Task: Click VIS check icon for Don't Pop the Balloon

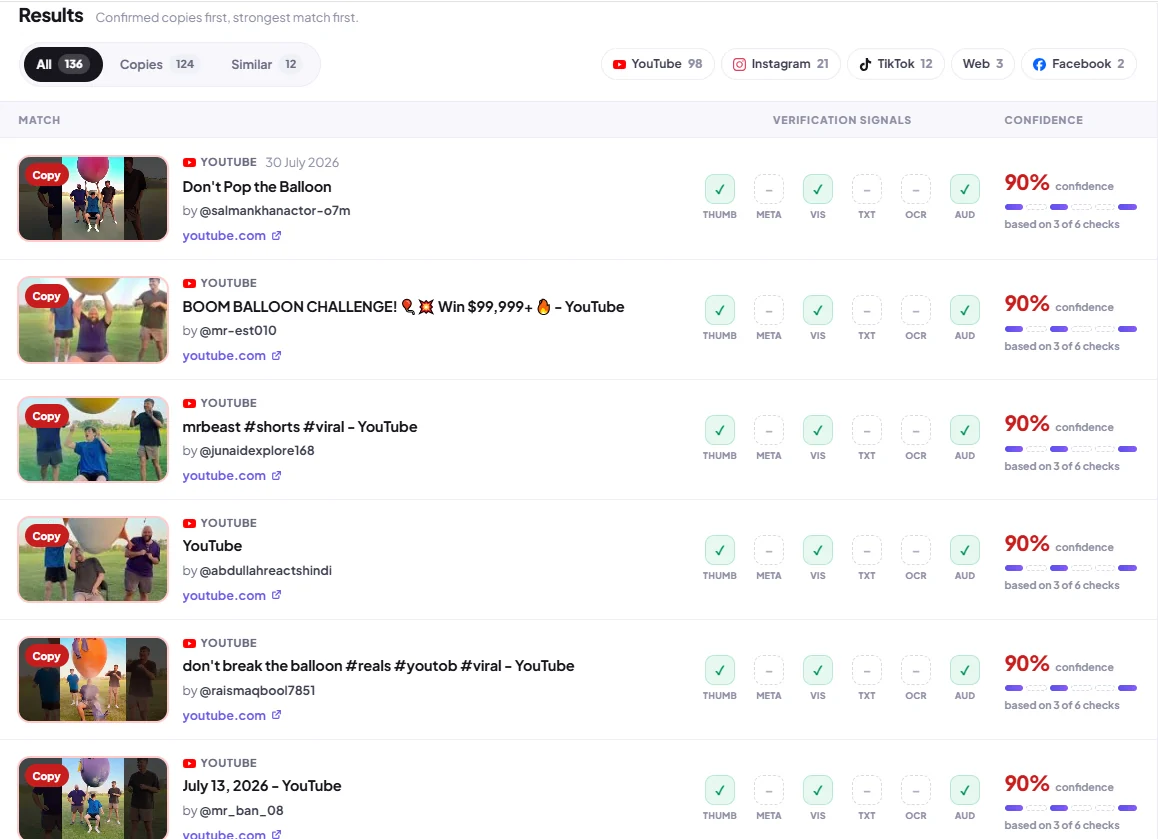Action: pos(818,190)
